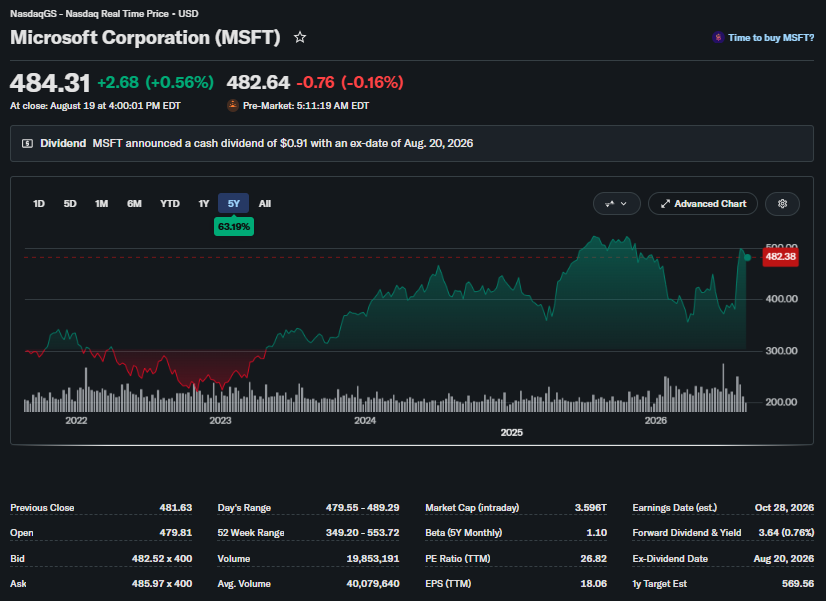The height and width of the screenshot is (601, 826).
Task: Click the 300.00 y-axis label
Action: tap(782, 350)
